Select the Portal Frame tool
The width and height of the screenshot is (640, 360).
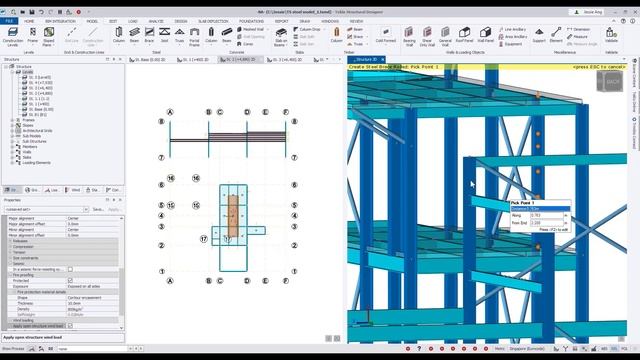[194, 36]
